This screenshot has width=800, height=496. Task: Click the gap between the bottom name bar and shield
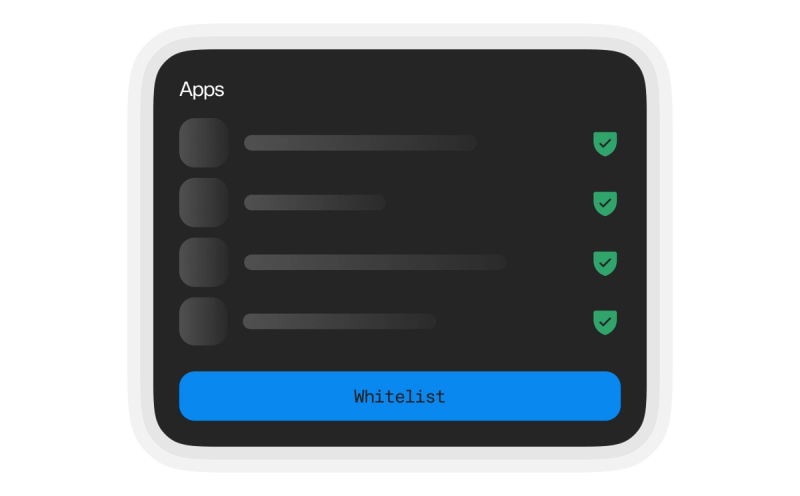pyautogui.click(x=514, y=322)
